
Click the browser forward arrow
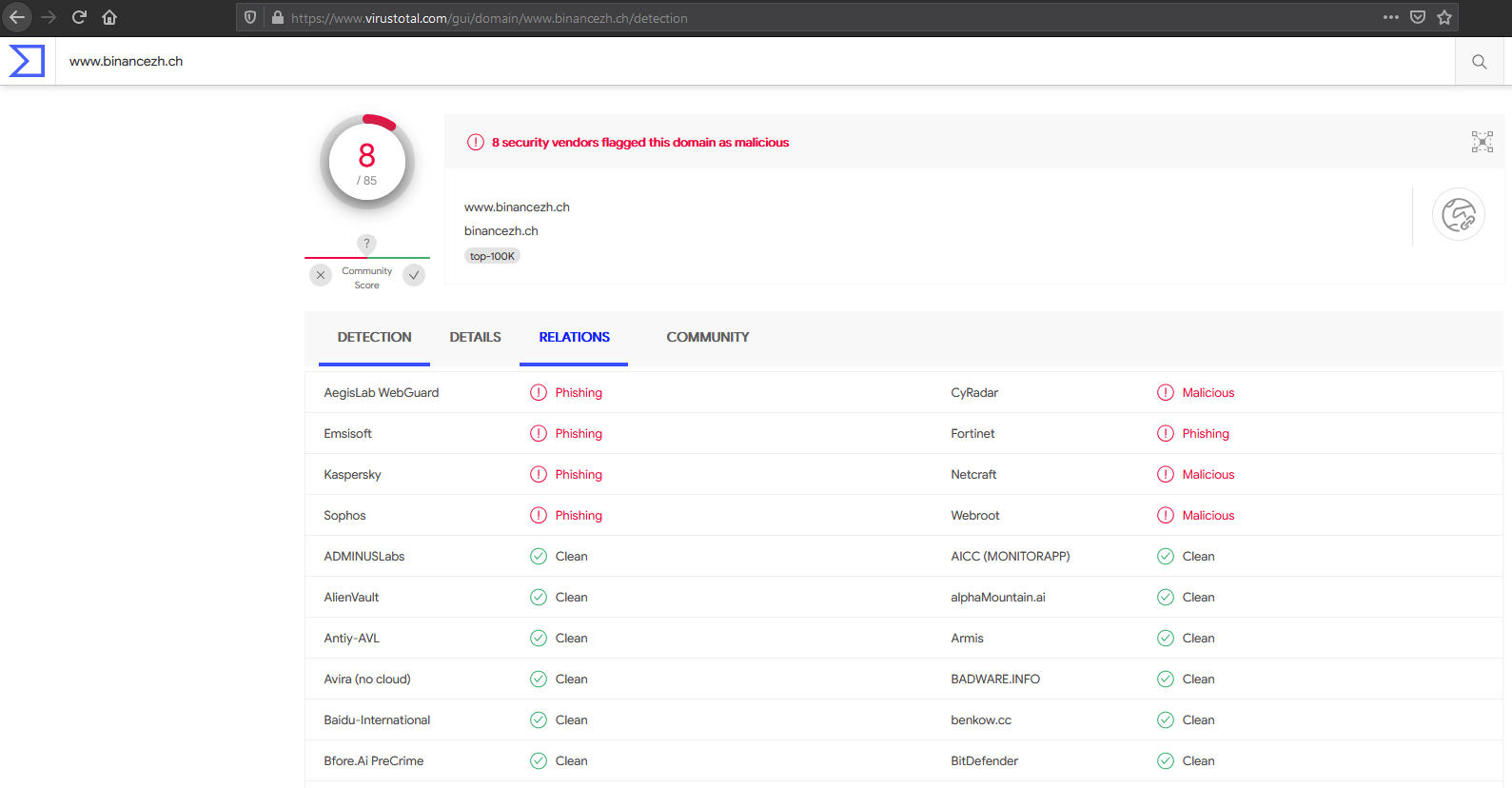pyautogui.click(x=49, y=17)
